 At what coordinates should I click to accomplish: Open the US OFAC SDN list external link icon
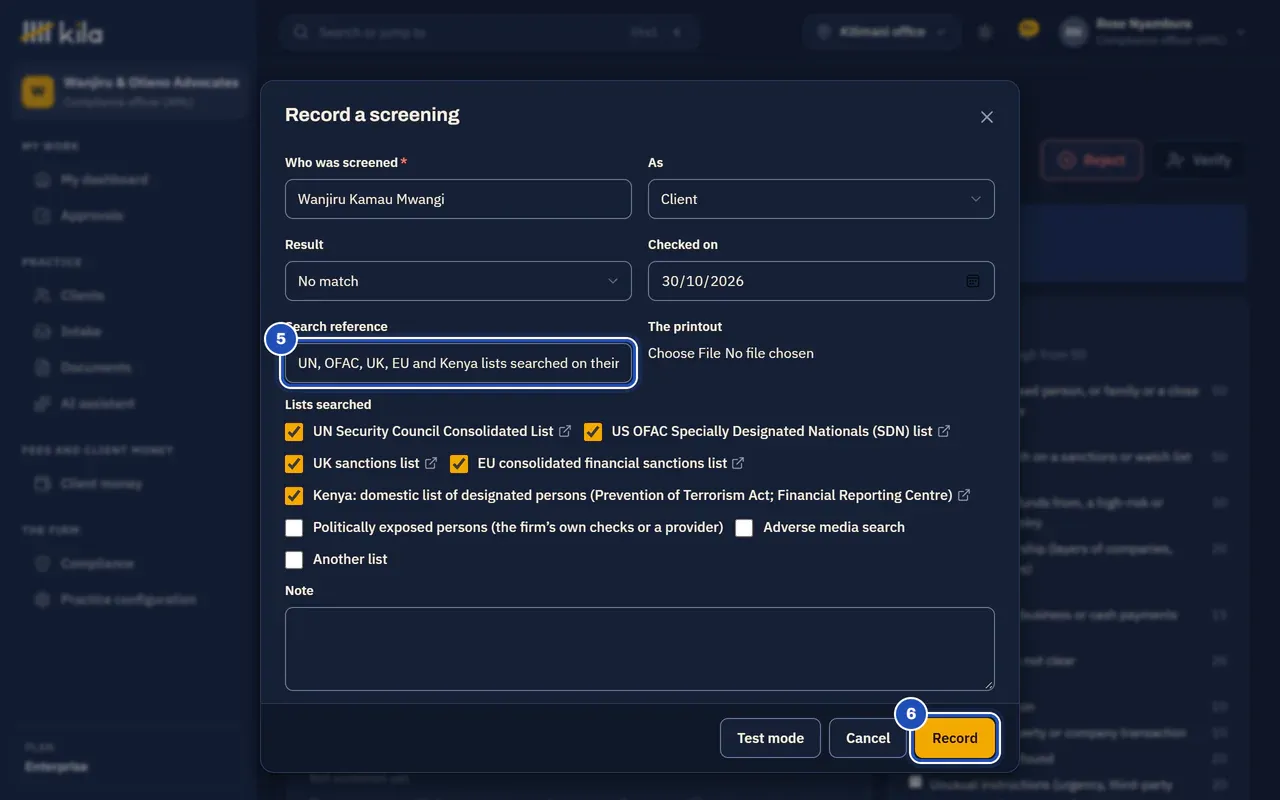click(x=944, y=431)
